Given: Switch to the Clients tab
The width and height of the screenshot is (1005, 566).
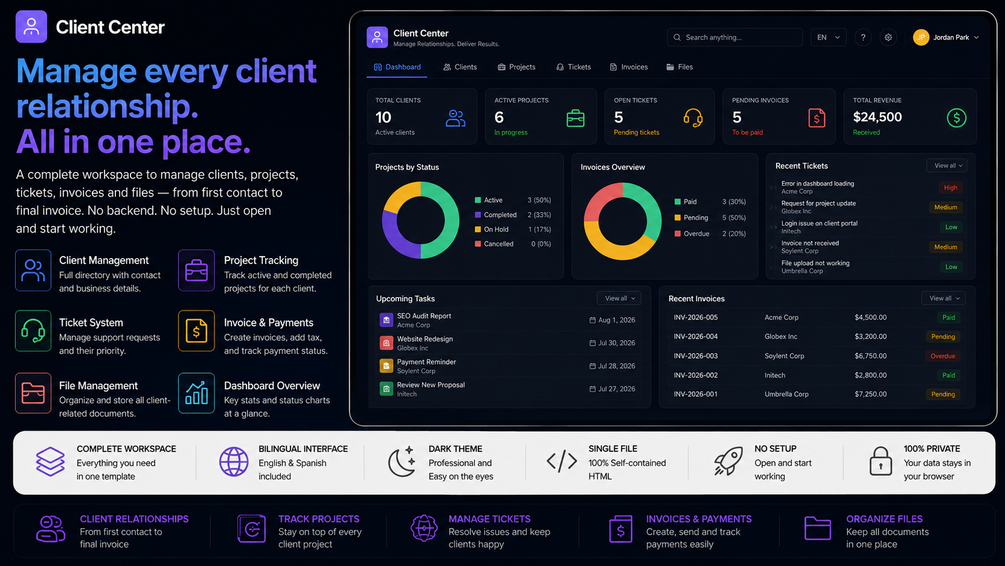Looking at the screenshot, I should pos(460,67).
